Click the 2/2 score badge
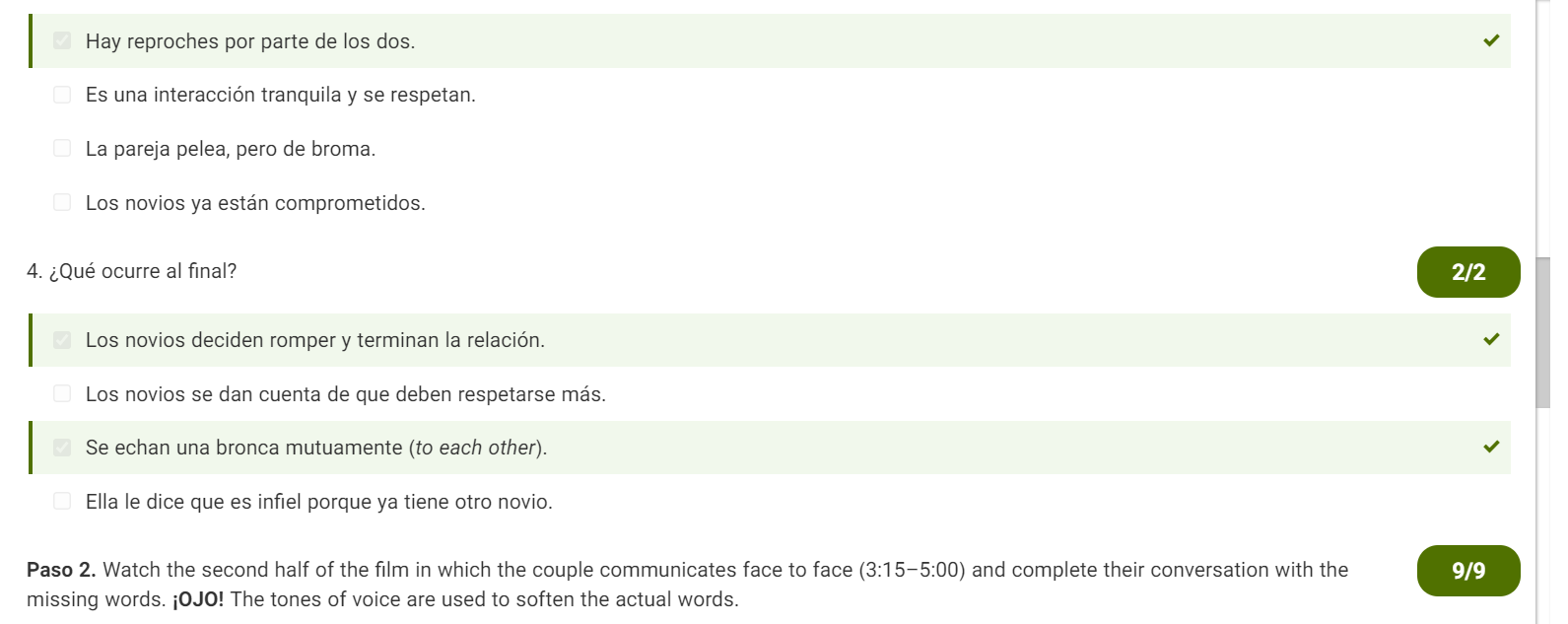 click(x=1467, y=272)
